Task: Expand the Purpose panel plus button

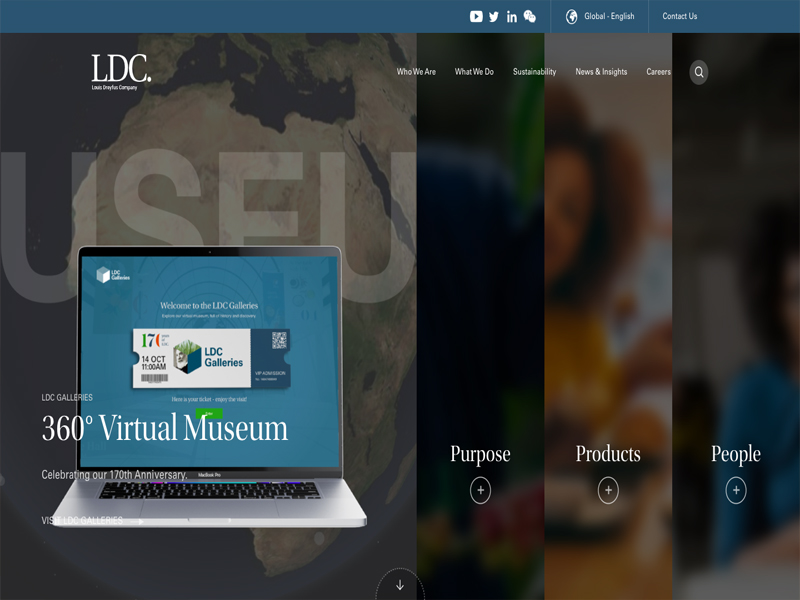Action: (x=481, y=490)
